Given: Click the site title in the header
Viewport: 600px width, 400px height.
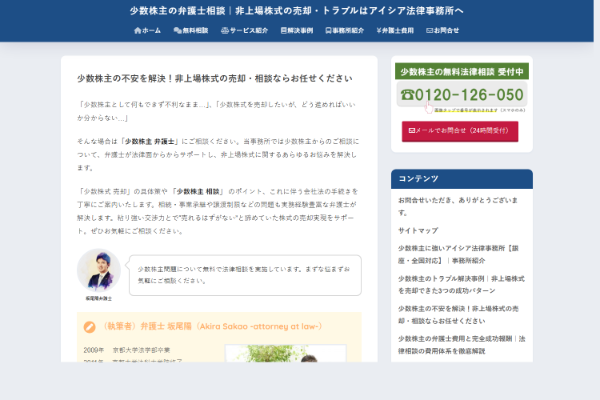Looking at the screenshot, I should tap(297, 11).
